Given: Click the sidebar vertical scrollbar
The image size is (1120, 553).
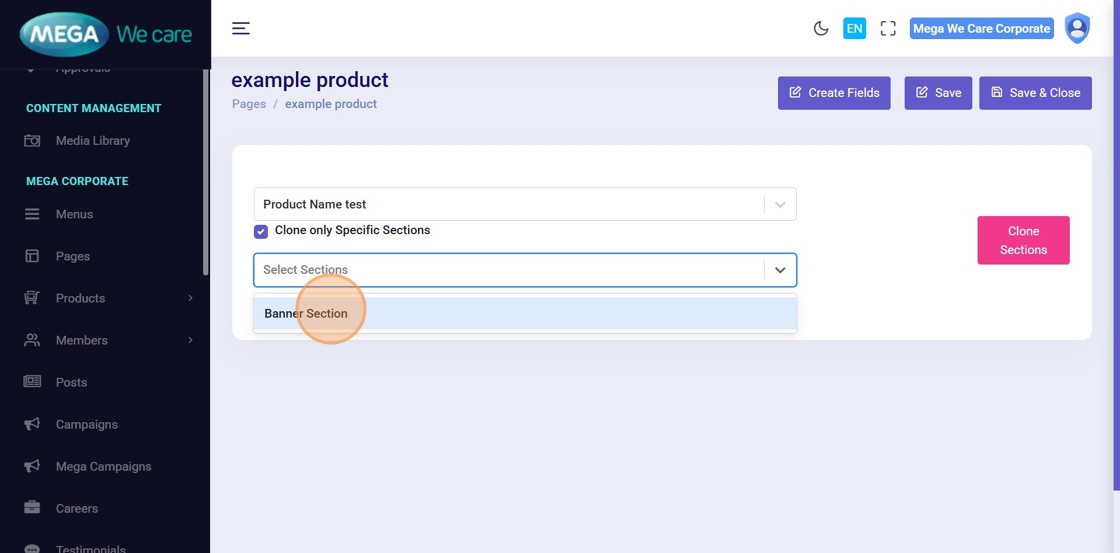Looking at the screenshot, I should coord(206,170).
